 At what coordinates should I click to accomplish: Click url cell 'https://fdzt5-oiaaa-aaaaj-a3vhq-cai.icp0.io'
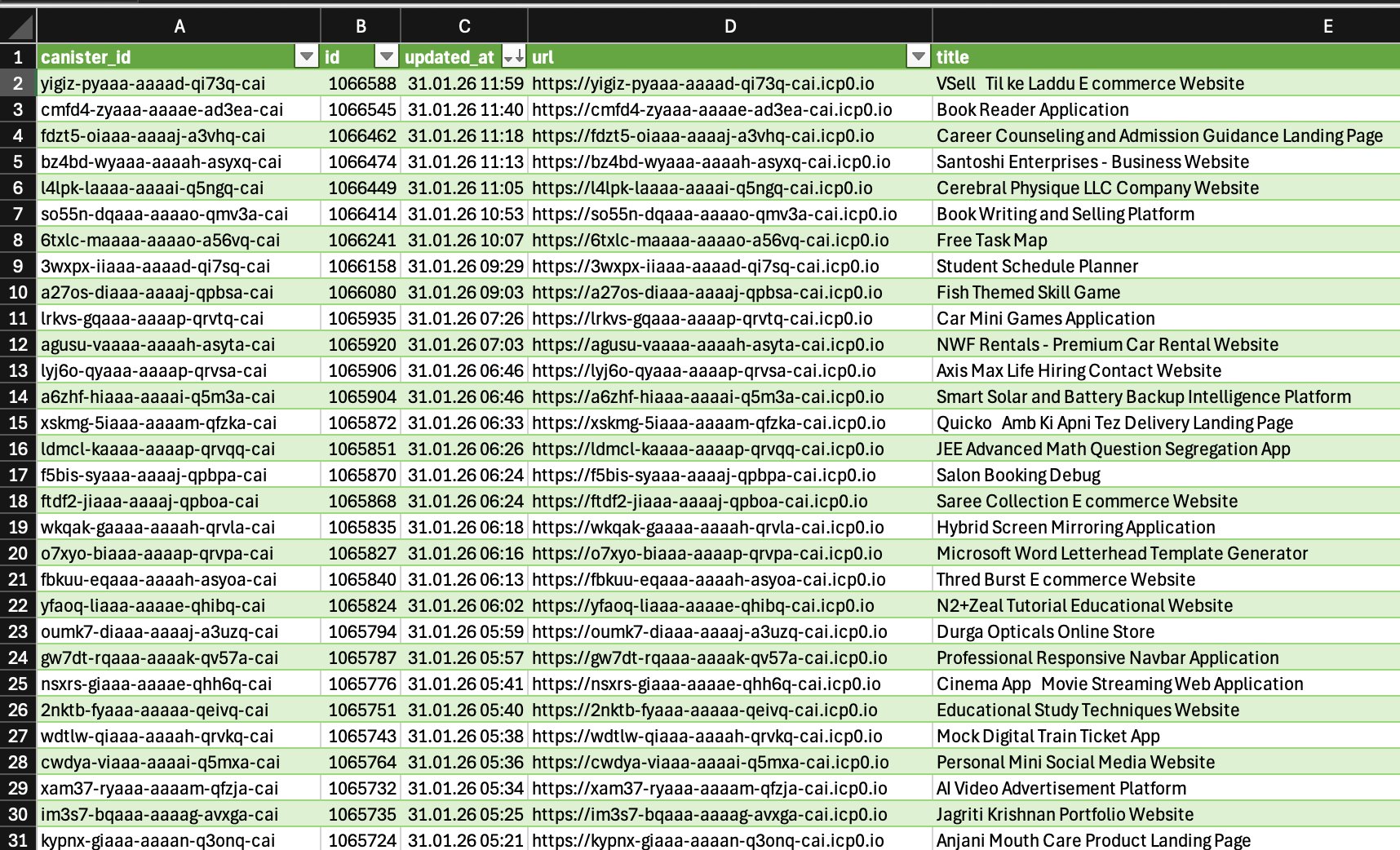coord(730,135)
